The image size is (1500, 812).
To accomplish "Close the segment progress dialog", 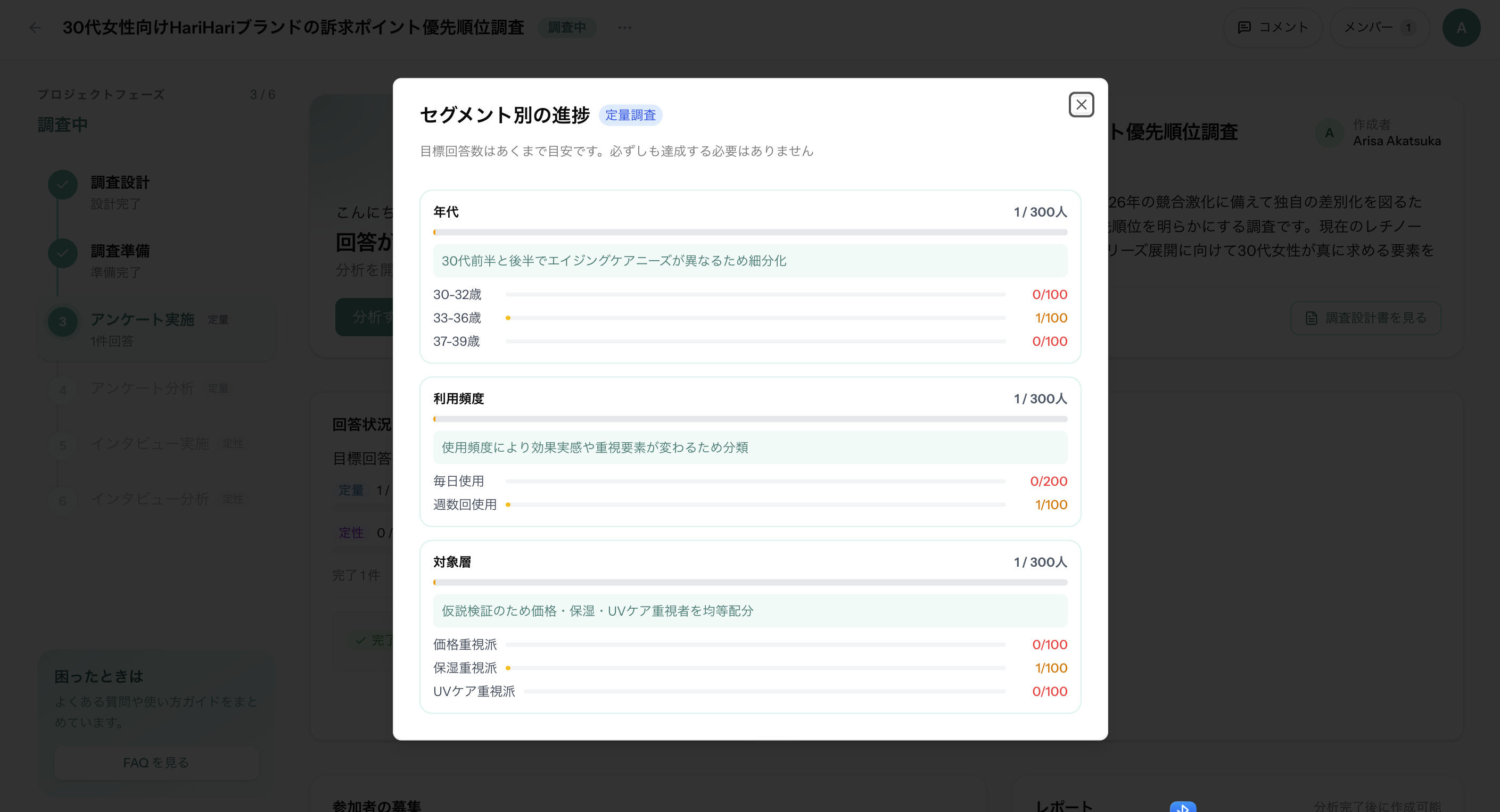I will point(1081,105).
